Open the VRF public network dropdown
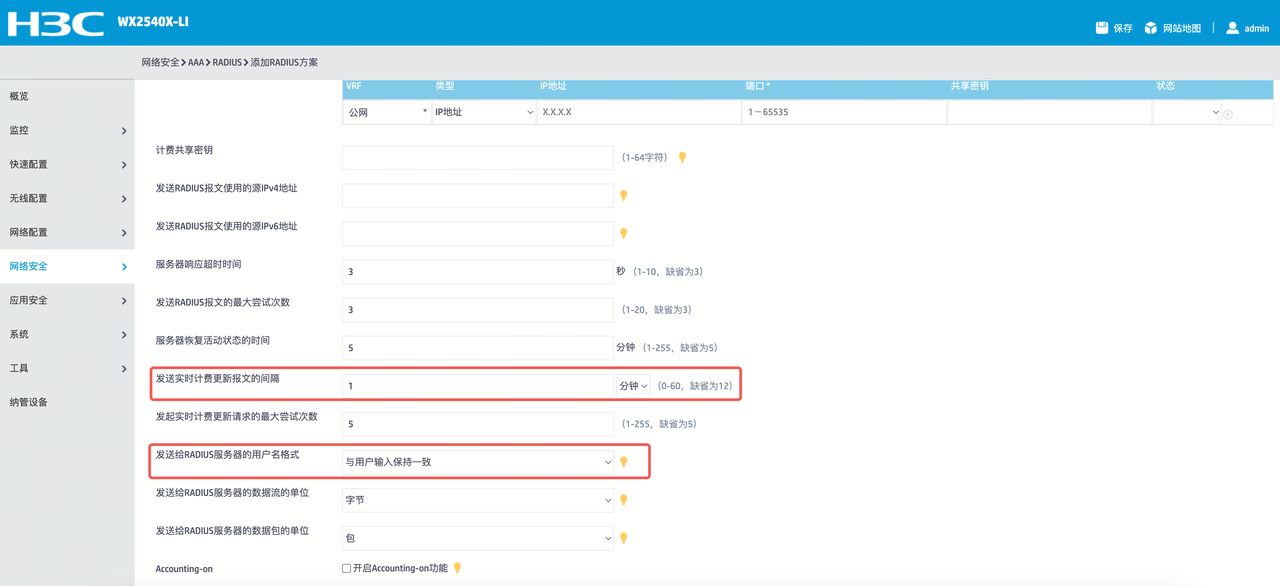The height and width of the screenshot is (586, 1280). [387, 112]
